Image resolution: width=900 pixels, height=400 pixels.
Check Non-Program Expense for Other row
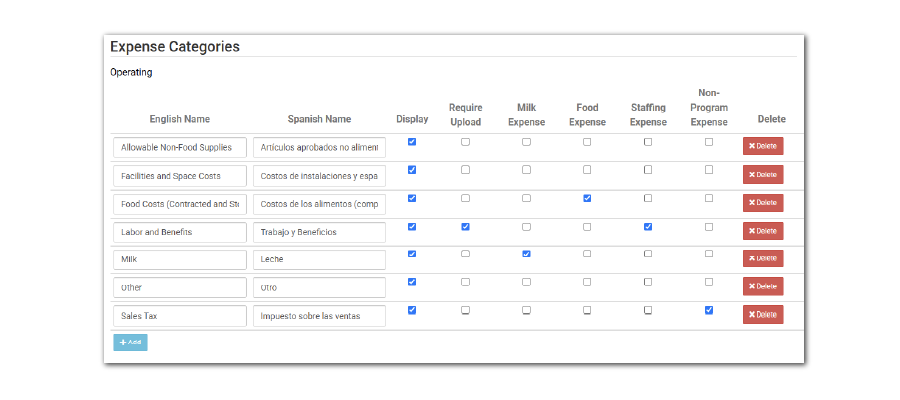tap(709, 282)
